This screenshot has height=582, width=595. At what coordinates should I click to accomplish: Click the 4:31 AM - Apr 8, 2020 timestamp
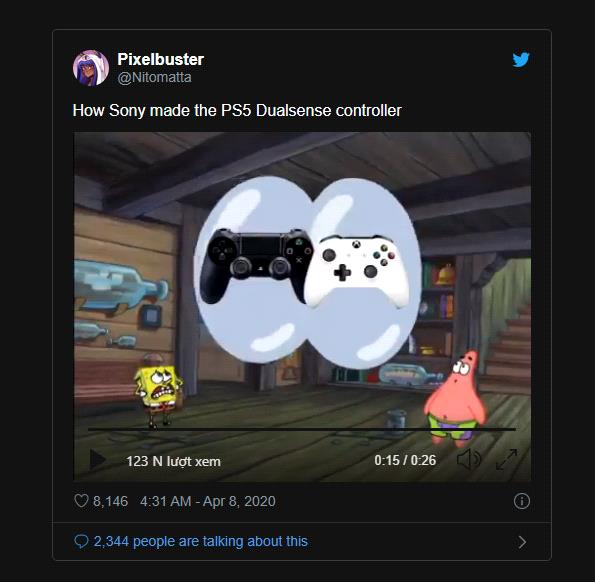[208, 501]
